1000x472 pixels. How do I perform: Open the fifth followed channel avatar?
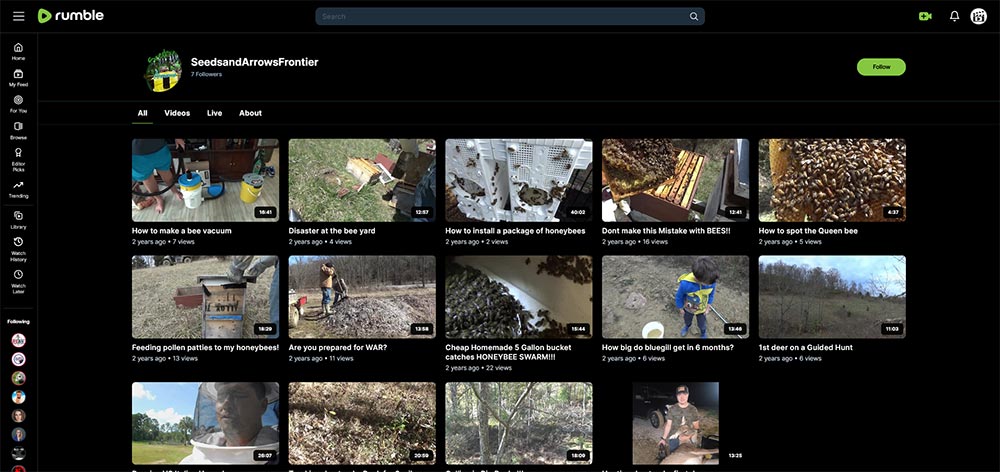point(18,416)
